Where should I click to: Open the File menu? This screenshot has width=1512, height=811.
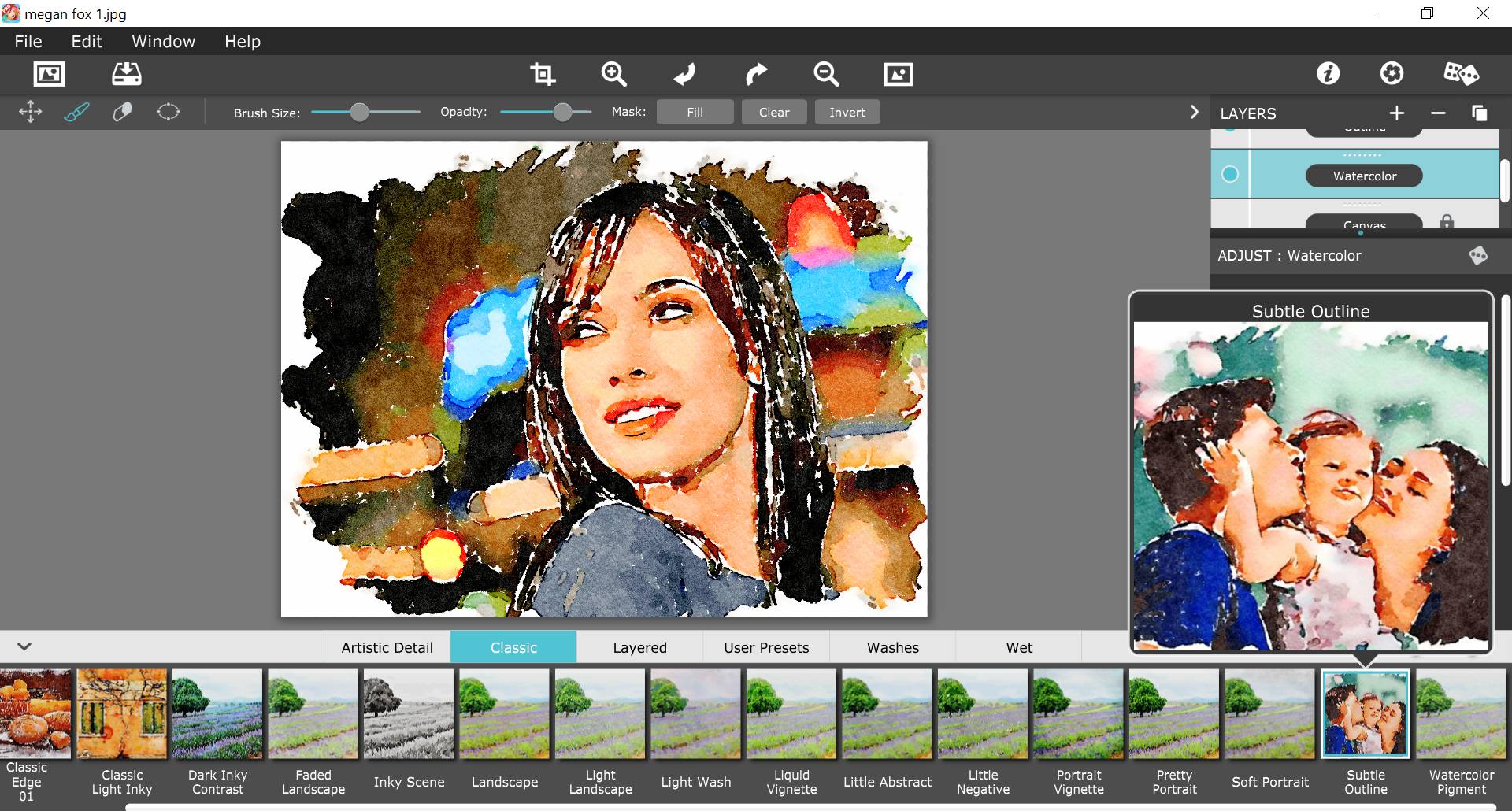(28, 42)
